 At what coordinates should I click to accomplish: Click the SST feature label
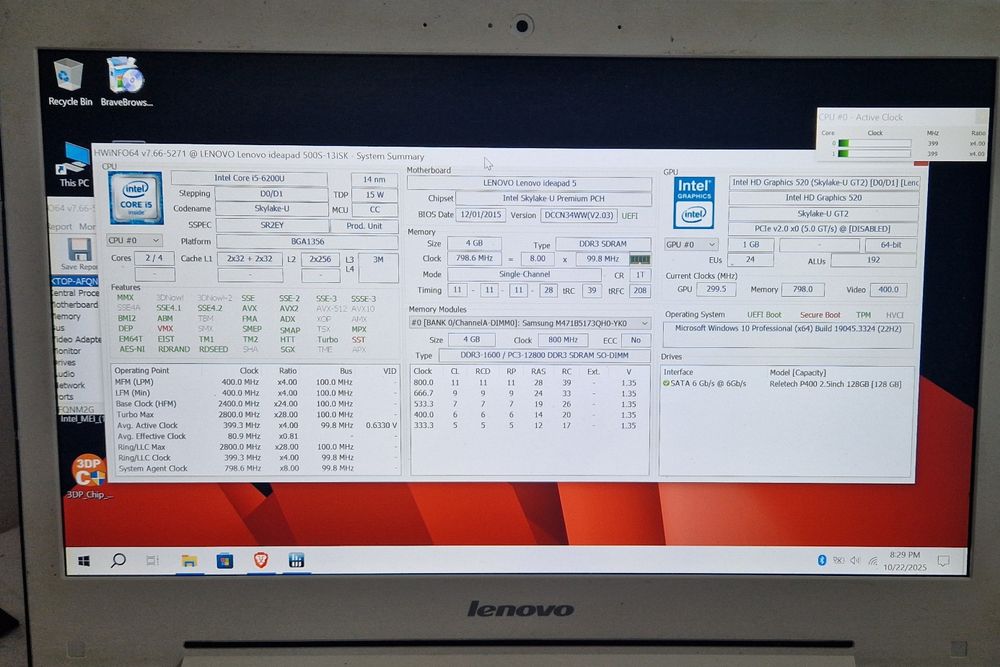pyautogui.click(x=358, y=339)
